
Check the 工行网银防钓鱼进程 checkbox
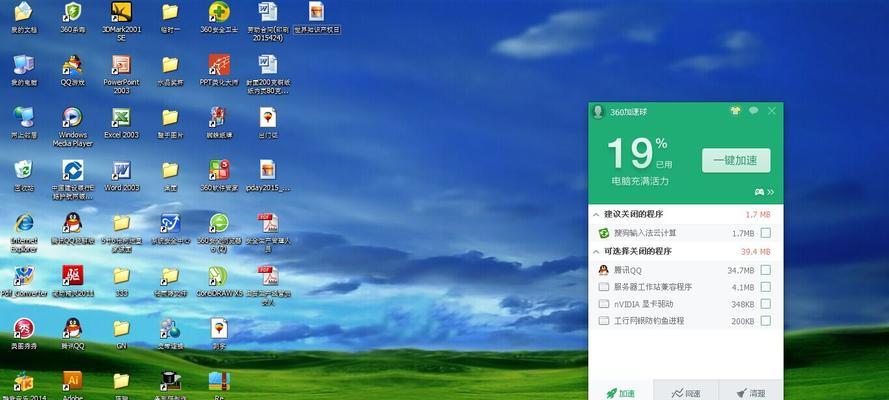765,321
